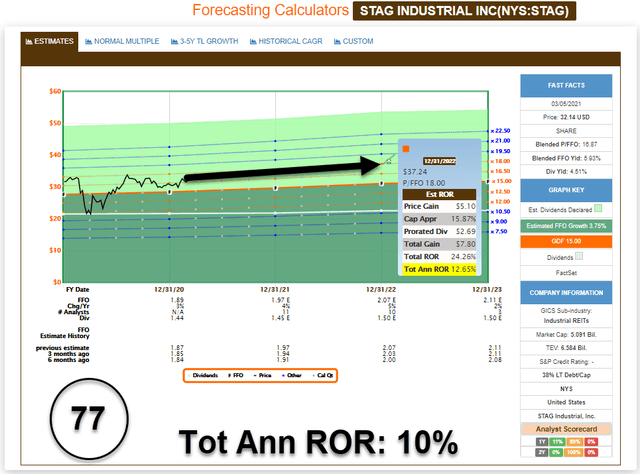Click the Div Yld 4.51% fact
Image resolution: width=640 pixels, height=474 pixels.
point(566,172)
